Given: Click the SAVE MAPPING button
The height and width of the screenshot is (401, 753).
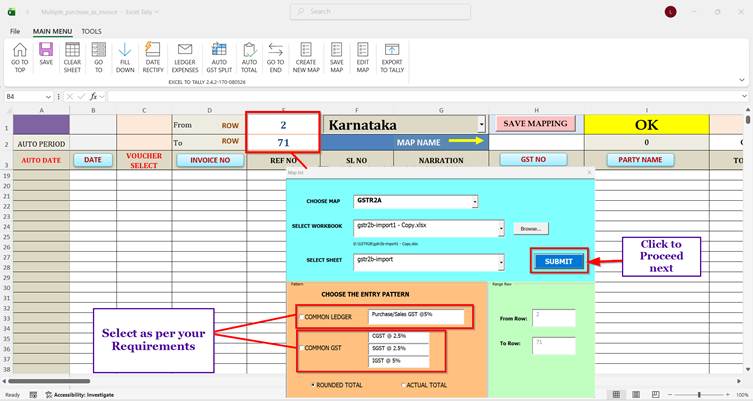Looking at the screenshot, I should (535, 123).
